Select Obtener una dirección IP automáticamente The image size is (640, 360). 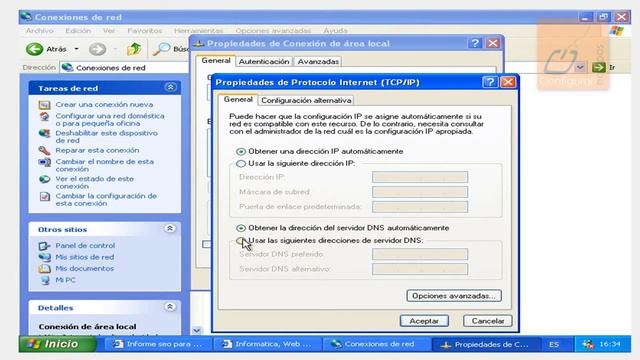241,151
